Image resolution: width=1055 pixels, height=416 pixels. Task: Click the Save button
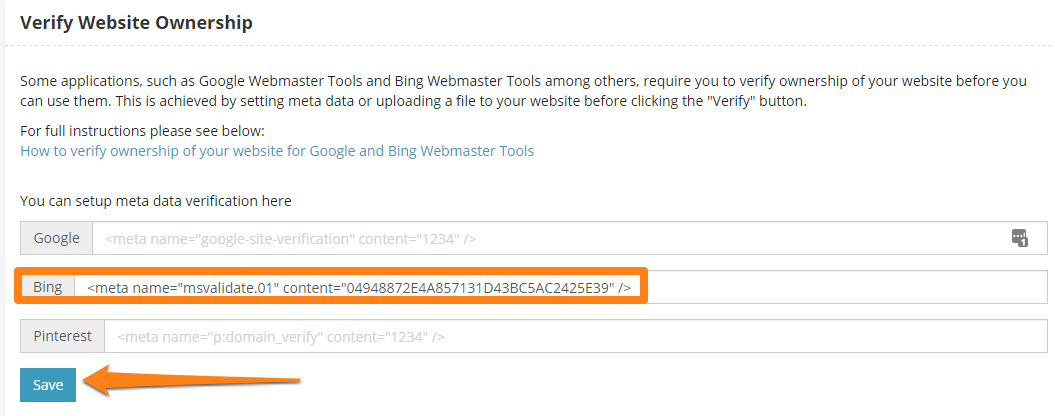point(48,385)
